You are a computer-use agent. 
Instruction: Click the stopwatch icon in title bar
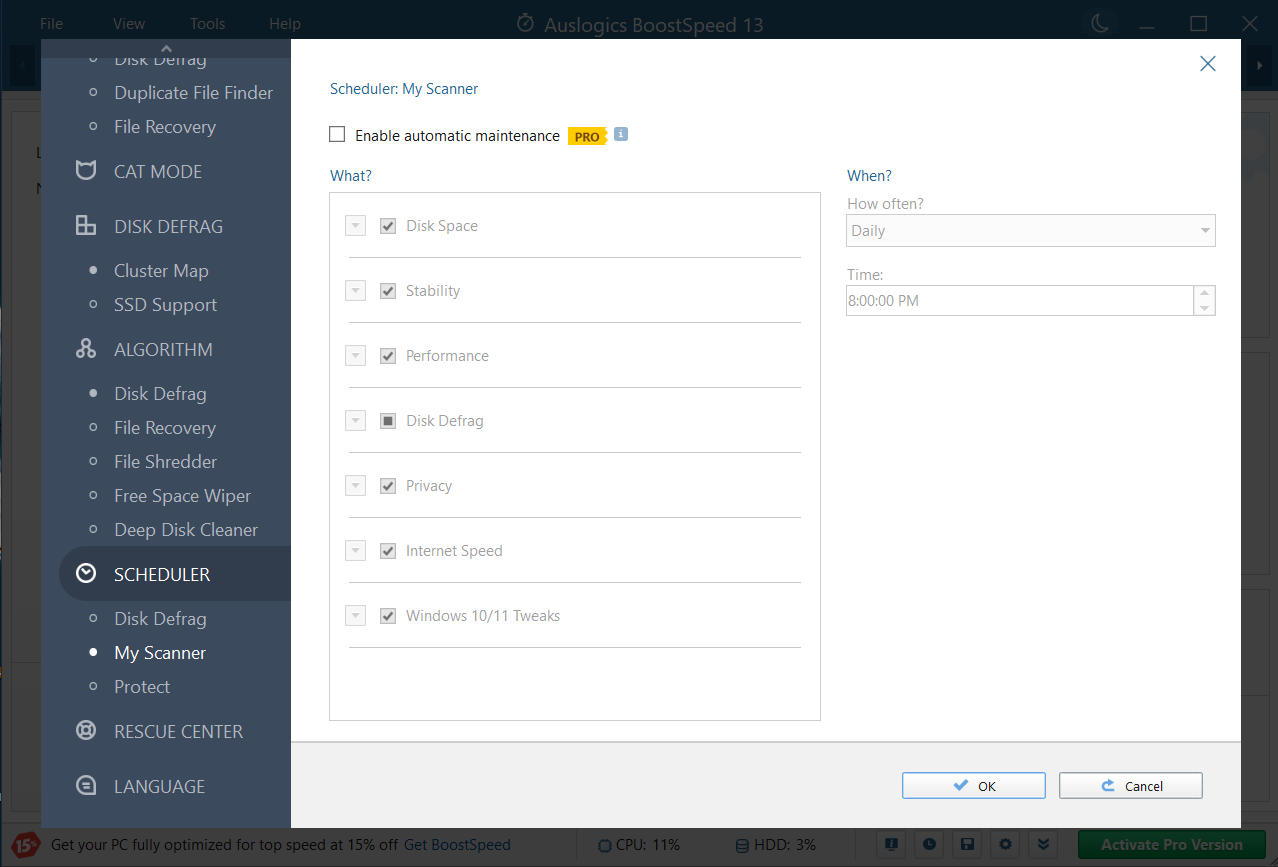pyautogui.click(x=525, y=24)
